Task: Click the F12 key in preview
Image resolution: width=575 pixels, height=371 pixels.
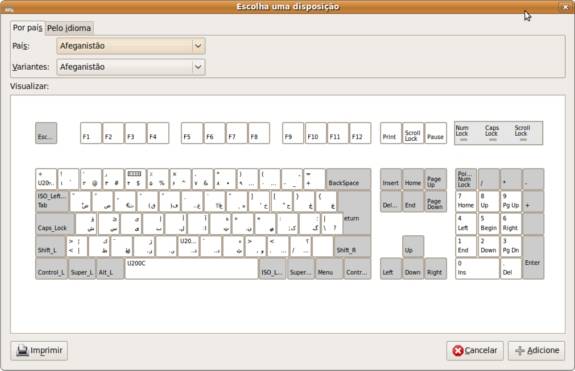Action: click(360, 133)
